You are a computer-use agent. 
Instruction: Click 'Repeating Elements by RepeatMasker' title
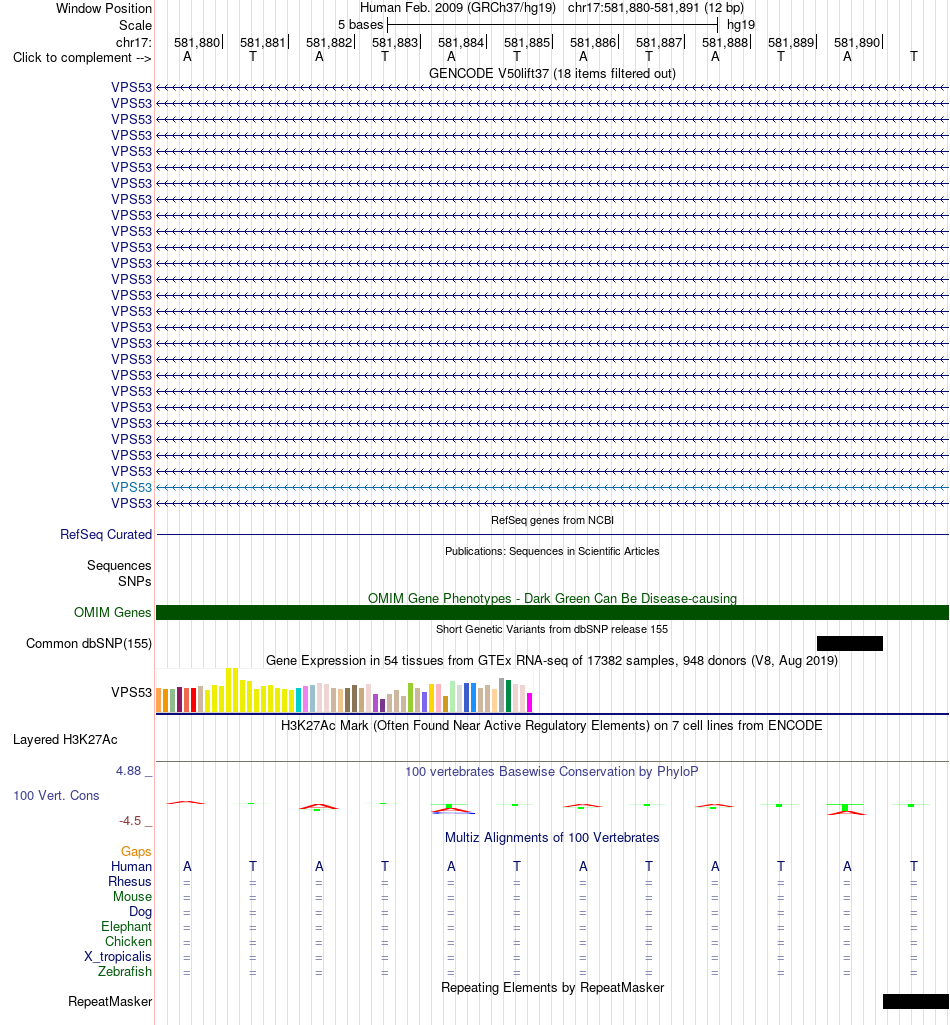552,987
